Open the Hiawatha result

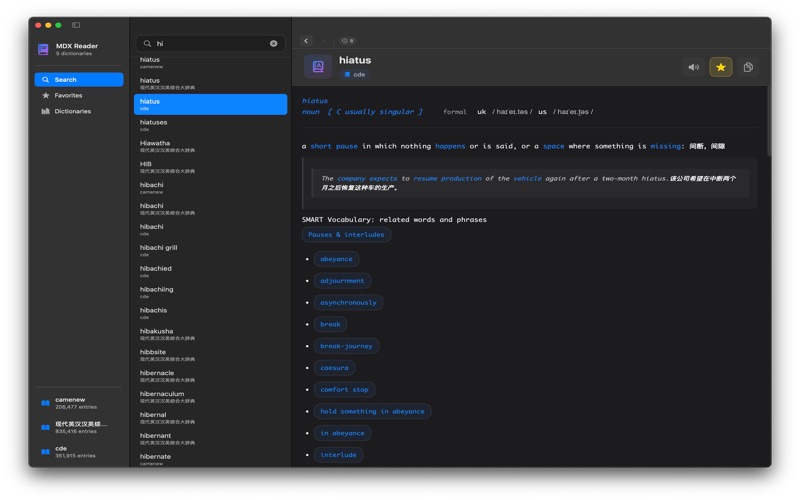point(210,146)
